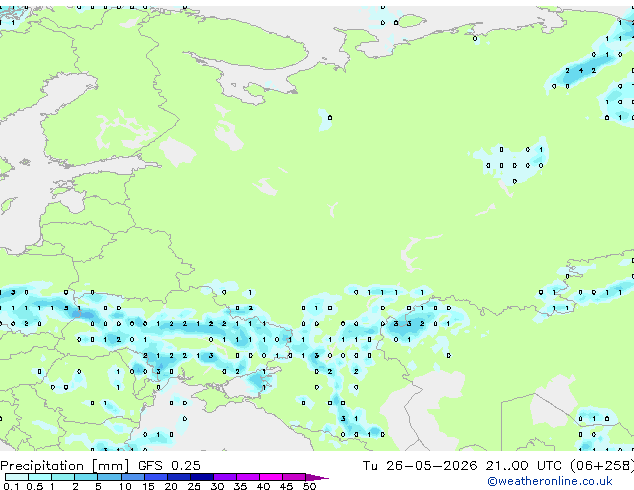
Task: Click legend swatch between 0.1 and 0.5
Action: [x=17, y=477]
